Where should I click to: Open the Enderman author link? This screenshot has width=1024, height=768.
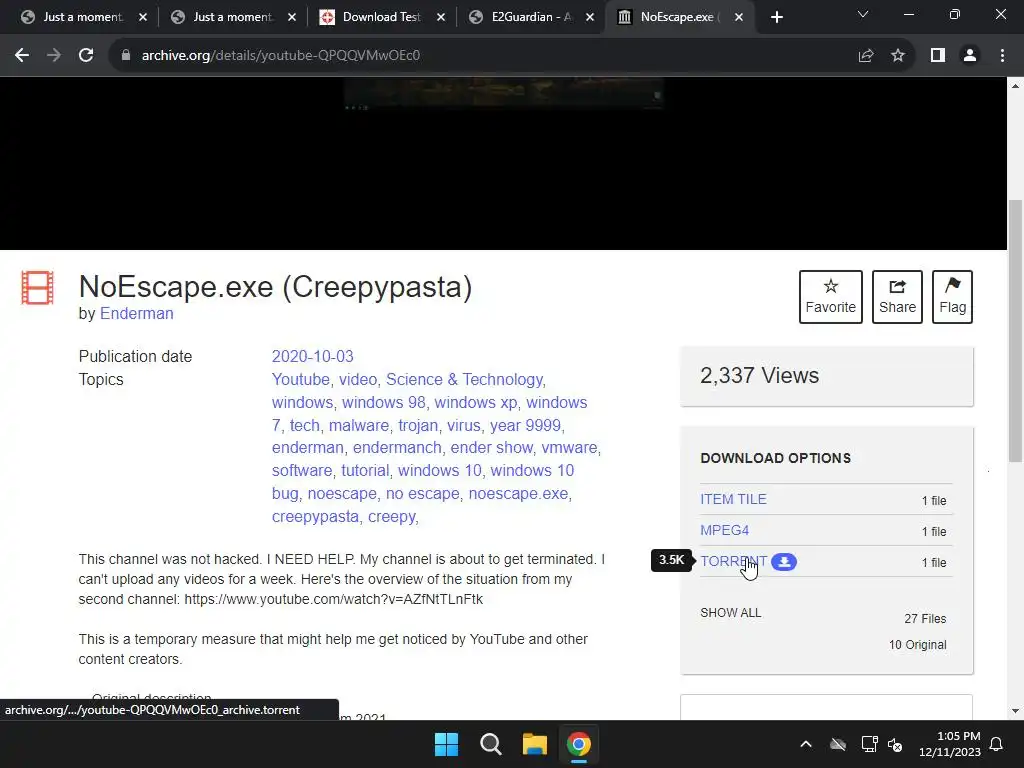click(x=136, y=313)
